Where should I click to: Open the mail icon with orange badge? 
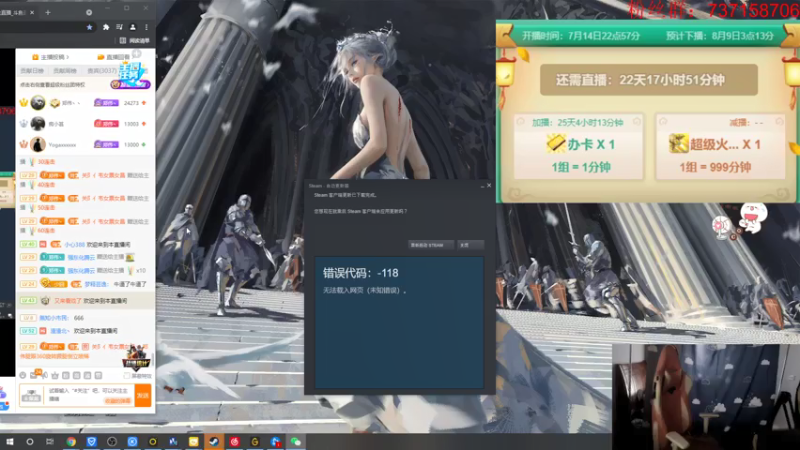click(x=34, y=375)
